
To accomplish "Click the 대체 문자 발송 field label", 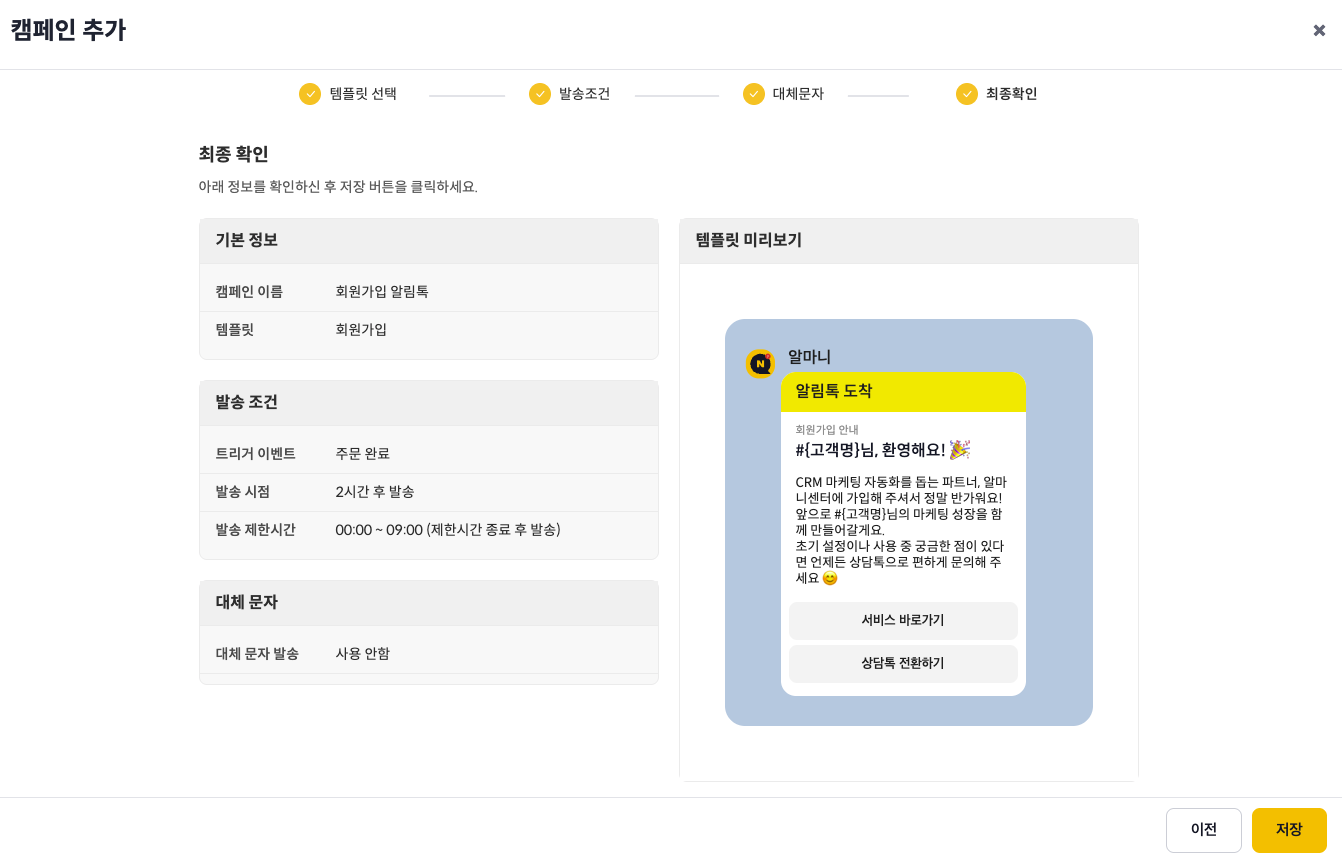I will point(257,654).
